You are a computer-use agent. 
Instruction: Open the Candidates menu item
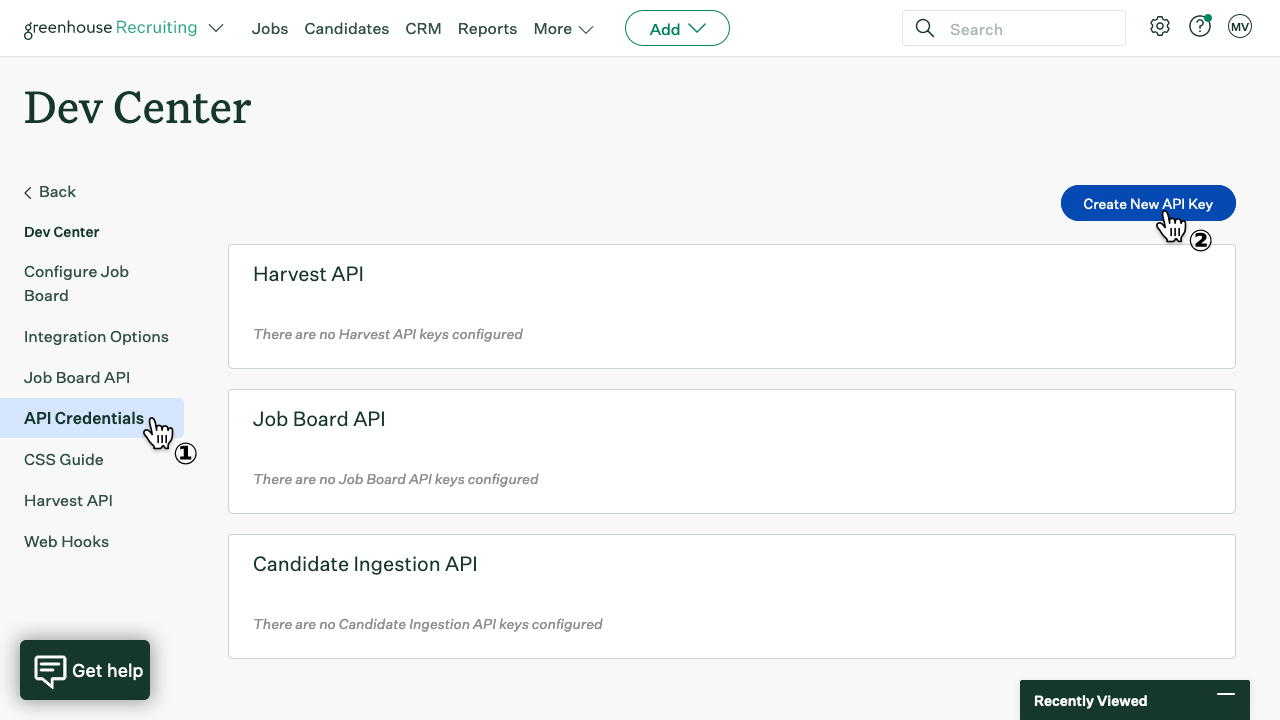coord(346,29)
